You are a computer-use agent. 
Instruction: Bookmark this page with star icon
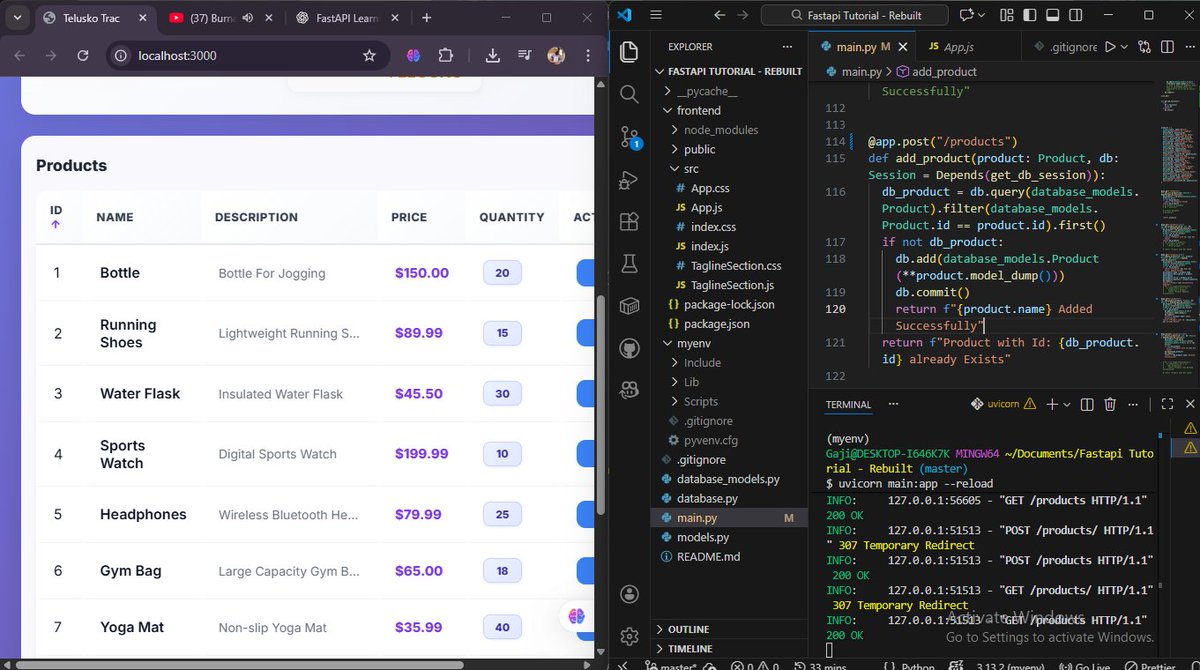coord(369,56)
